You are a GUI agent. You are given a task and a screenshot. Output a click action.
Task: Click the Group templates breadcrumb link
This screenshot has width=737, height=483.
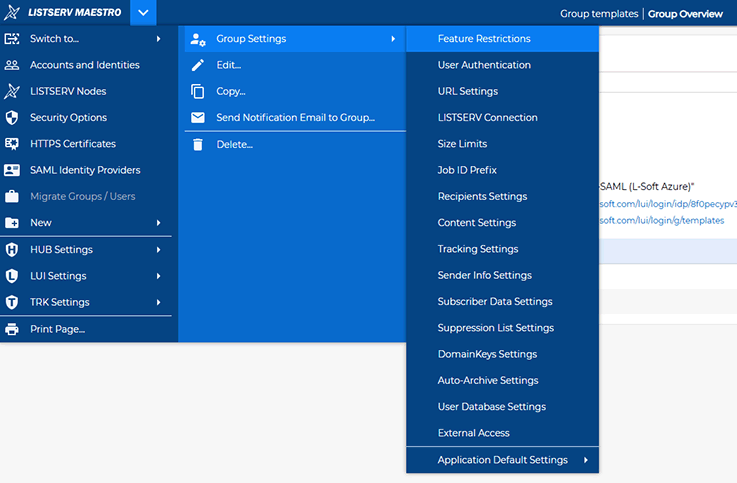599,14
